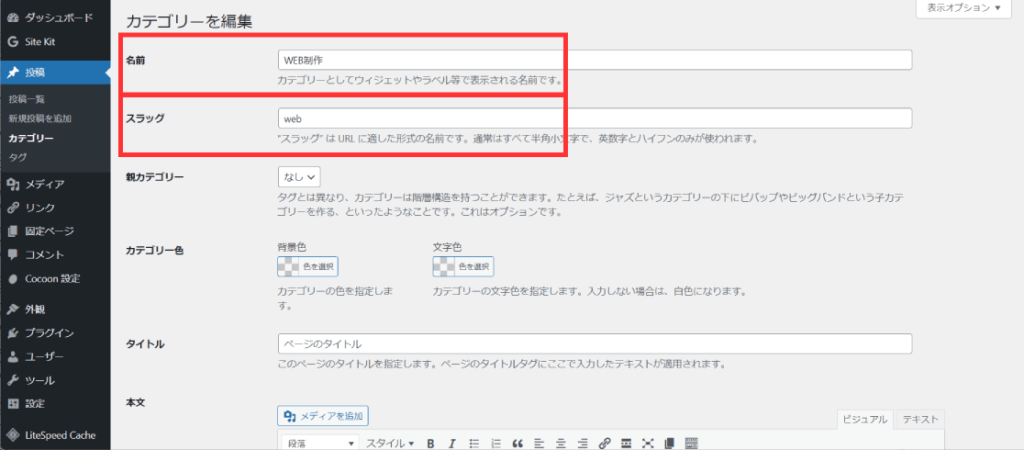Viewport: 1024px width, 450px height.
Task: Click the Italic formatting icon
Action: (x=452, y=443)
